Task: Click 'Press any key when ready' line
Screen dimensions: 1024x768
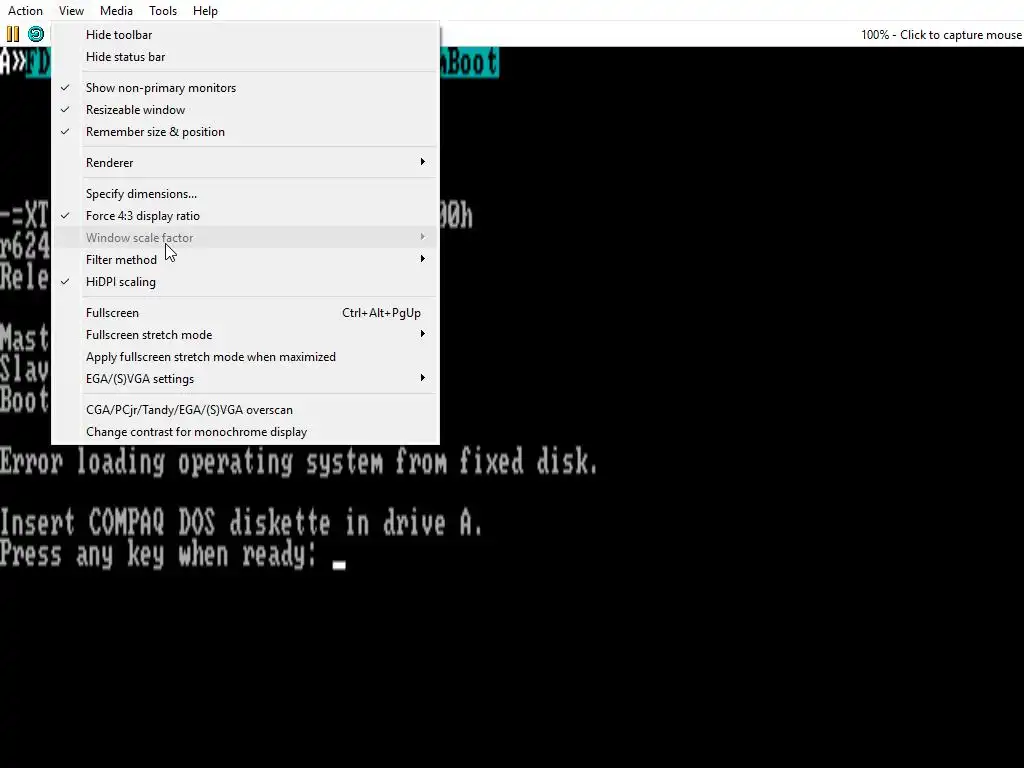Action: click(158, 554)
